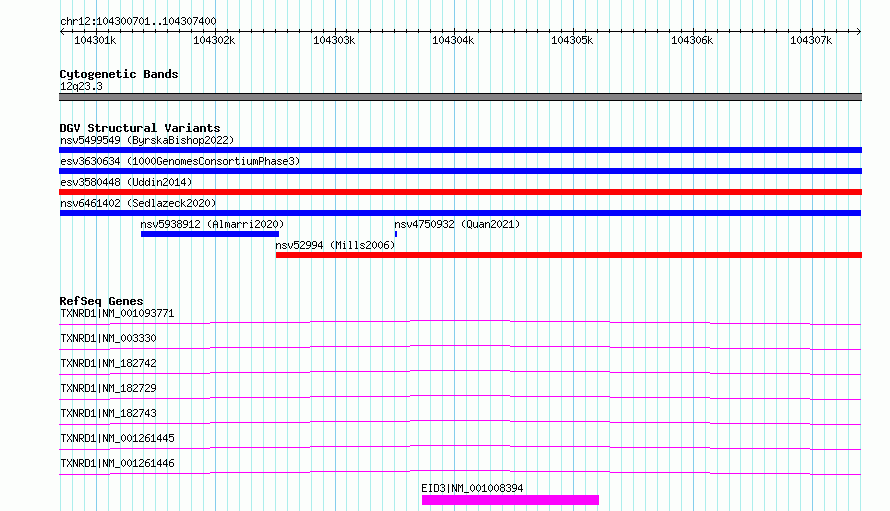Click the DGV Structural Variants track title
This screenshot has height=511, width=890.
click(140, 128)
